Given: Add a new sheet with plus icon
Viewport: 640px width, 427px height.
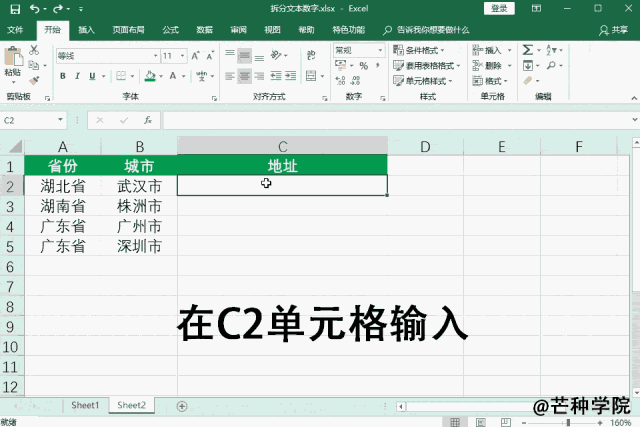Looking at the screenshot, I should tap(181, 406).
